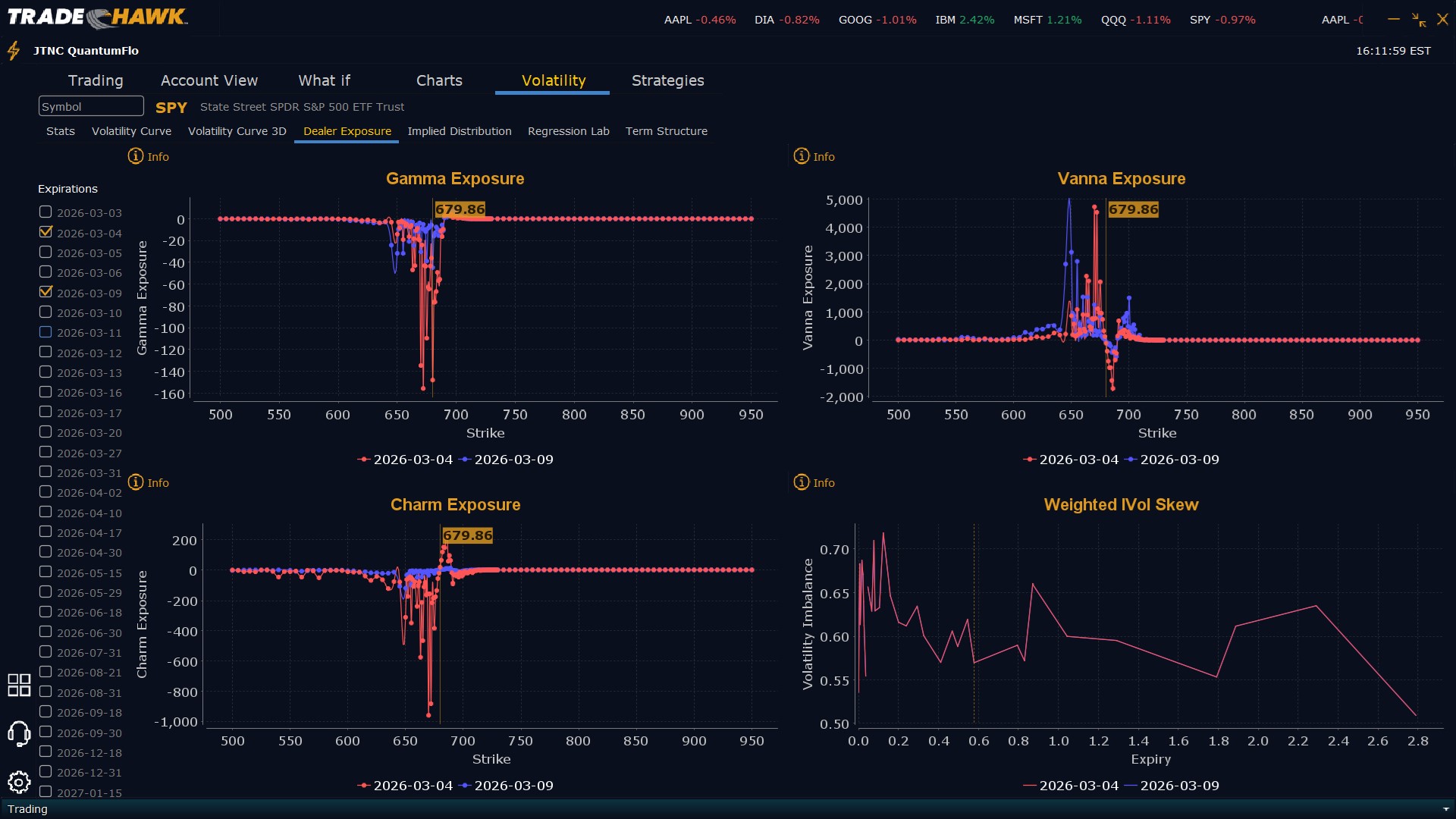Expand the bottom Trading bar dropdown arrow
The image size is (1456, 819).
(1446, 809)
